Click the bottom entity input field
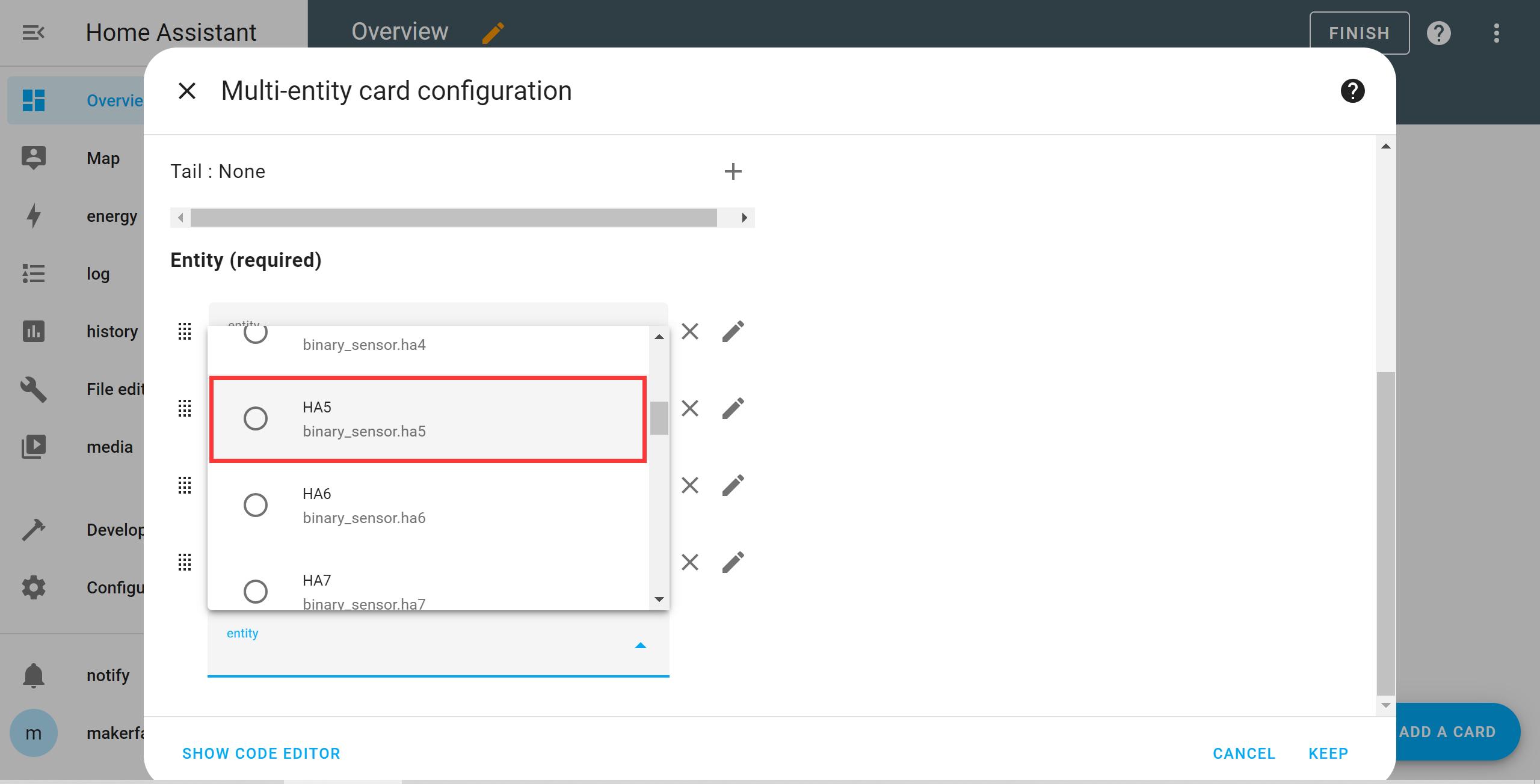The height and width of the screenshot is (784, 1540). click(x=439, y=645)
